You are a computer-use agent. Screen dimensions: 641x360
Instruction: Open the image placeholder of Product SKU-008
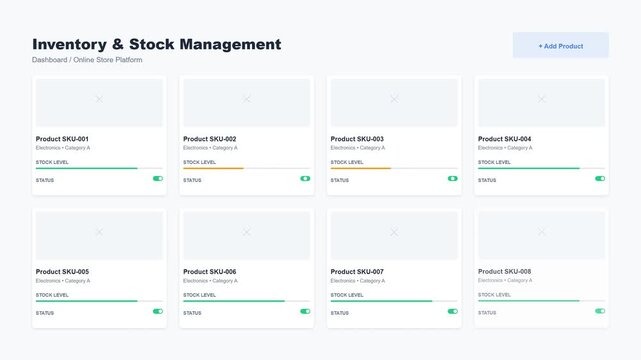click(x=542, y=235)
